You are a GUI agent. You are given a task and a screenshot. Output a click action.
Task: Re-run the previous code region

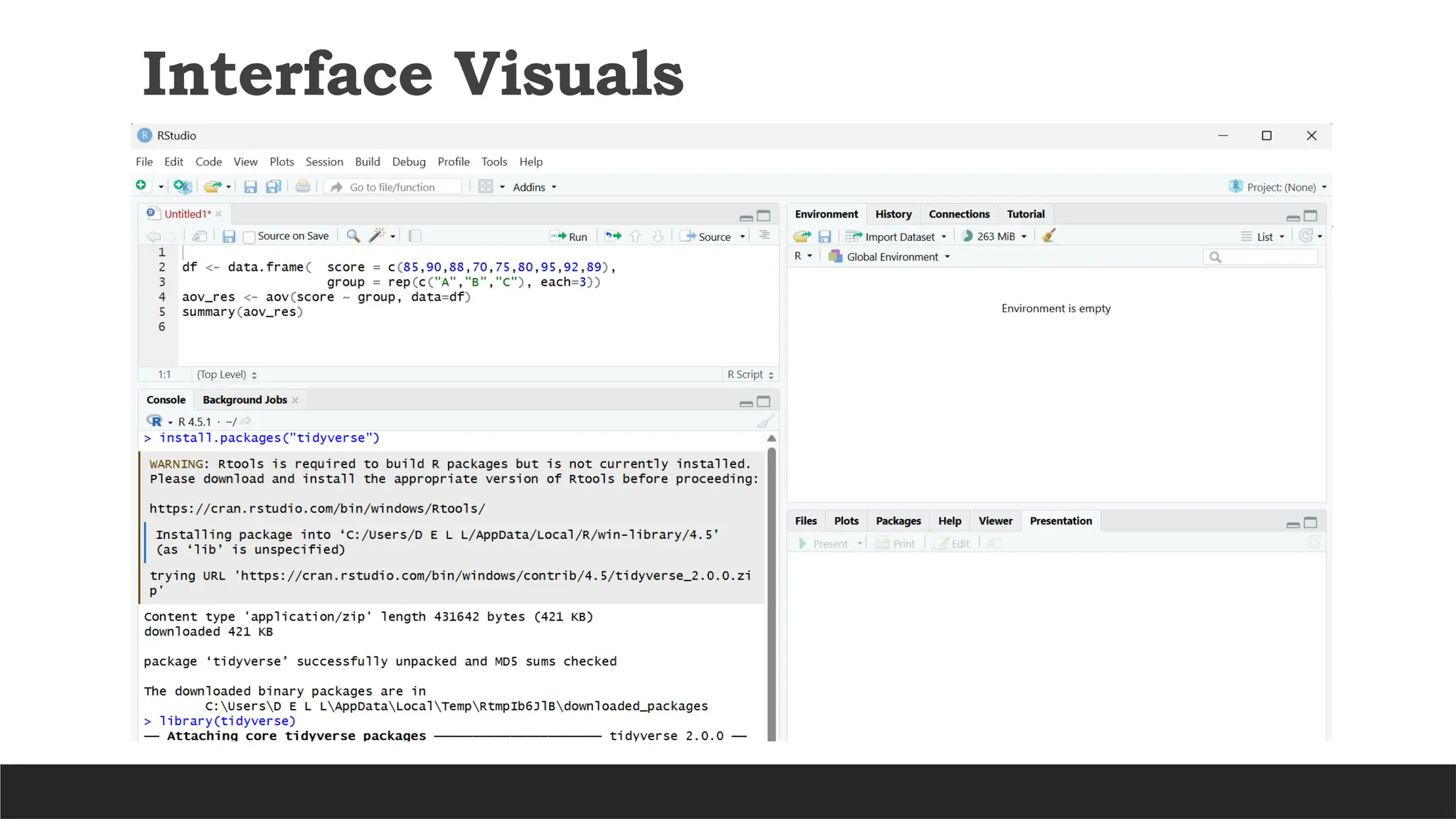pyautogui.click(x=613, y=236)
